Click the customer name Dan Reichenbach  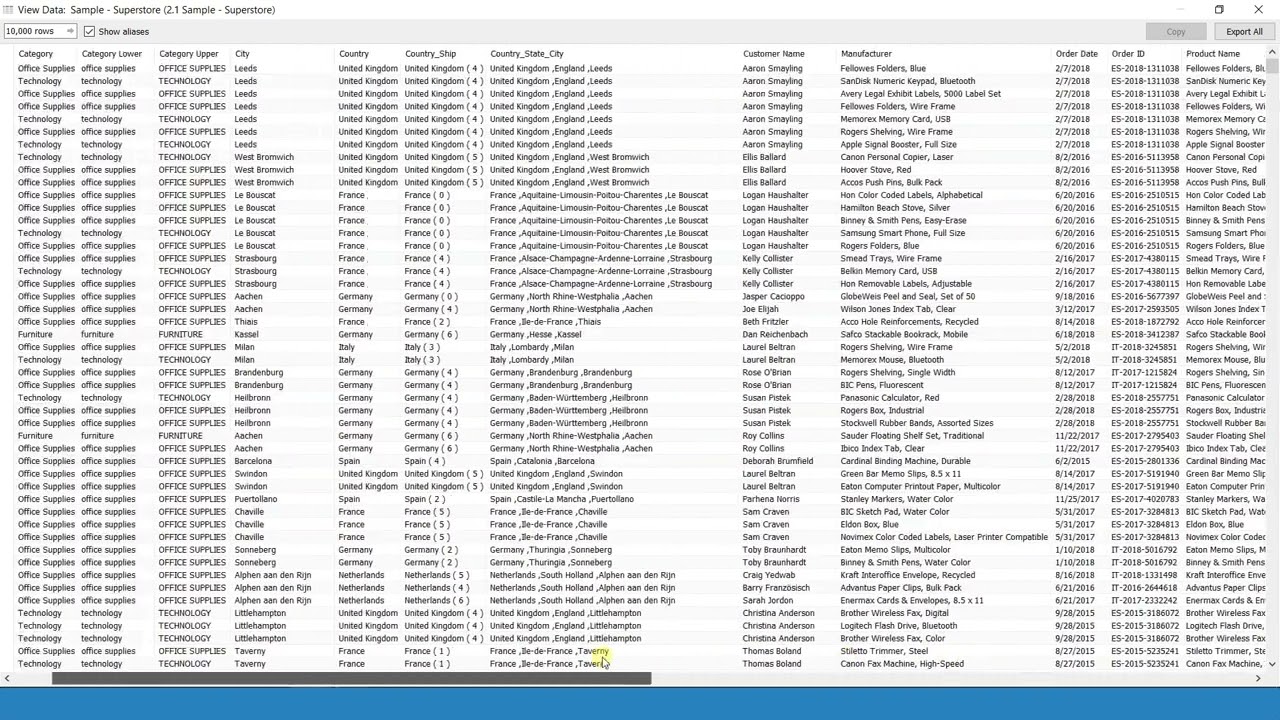(775, 335)
